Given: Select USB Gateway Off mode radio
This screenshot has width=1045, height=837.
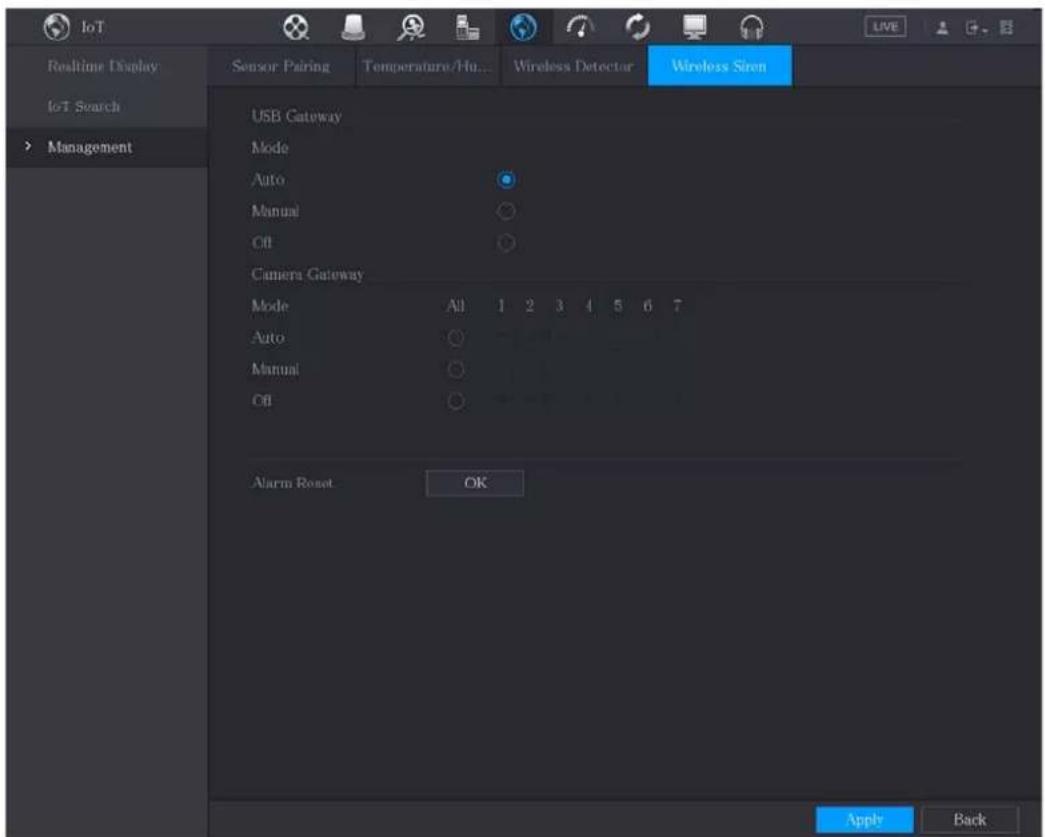Looking at the screenshot, I should pyautogui.click(x=507, y=243).
